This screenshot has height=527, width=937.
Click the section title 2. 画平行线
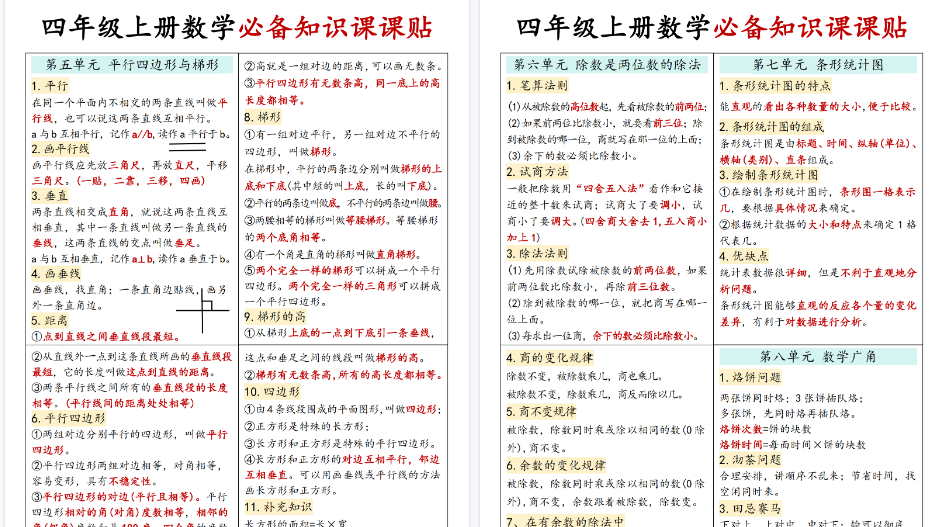[60, 149]
